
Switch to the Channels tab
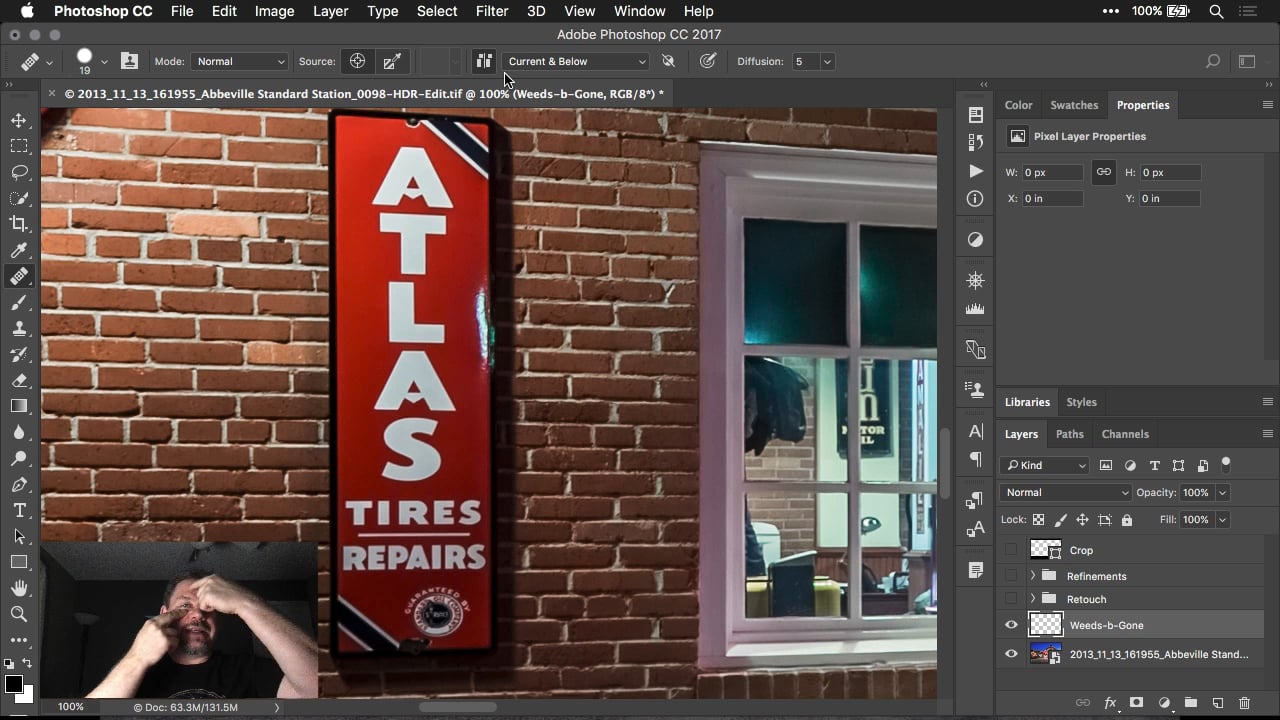tap(1125, 434)
